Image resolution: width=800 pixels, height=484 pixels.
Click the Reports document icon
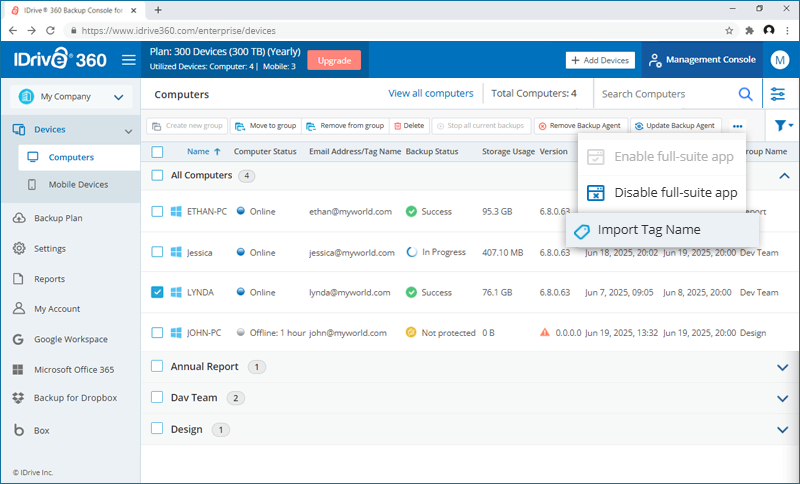click(18, 278)
